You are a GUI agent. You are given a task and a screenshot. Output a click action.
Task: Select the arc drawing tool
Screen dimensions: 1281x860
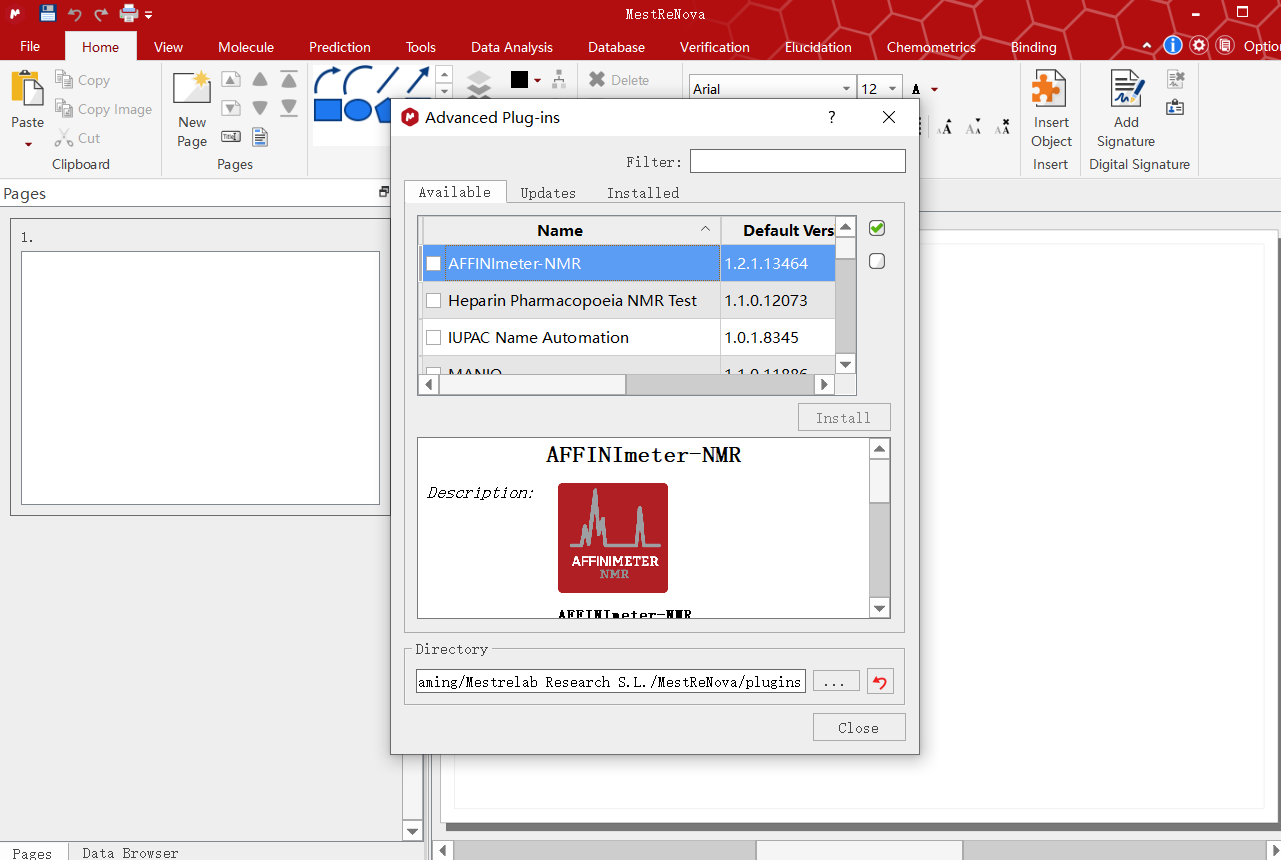357,79
